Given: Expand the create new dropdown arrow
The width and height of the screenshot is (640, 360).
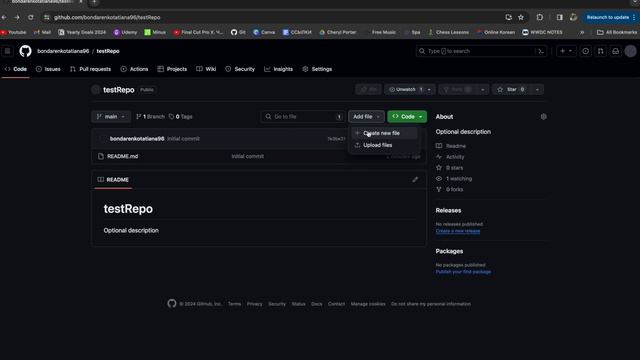Looking at the screenshot, I should click(x=571, y=51).
